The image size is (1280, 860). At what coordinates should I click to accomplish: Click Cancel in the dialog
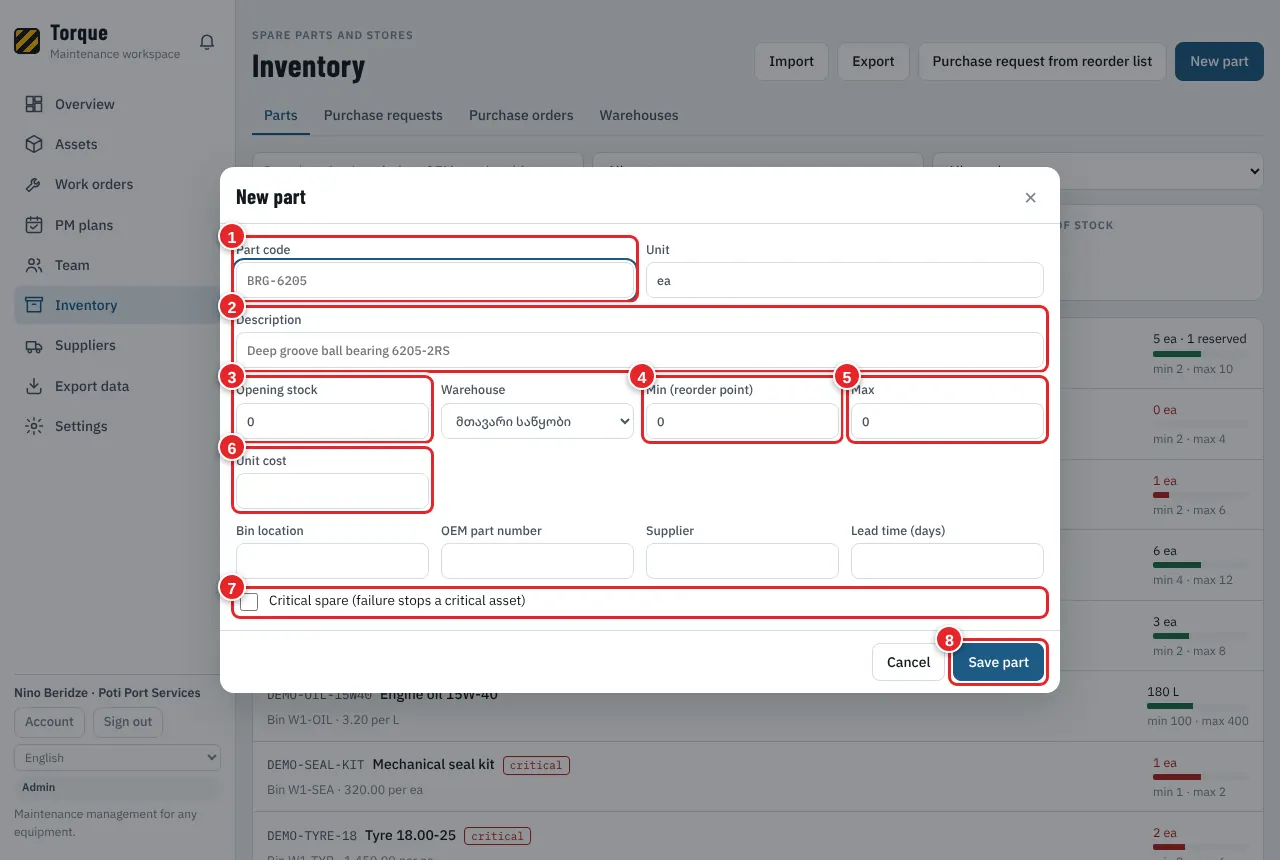coord(908,662)
